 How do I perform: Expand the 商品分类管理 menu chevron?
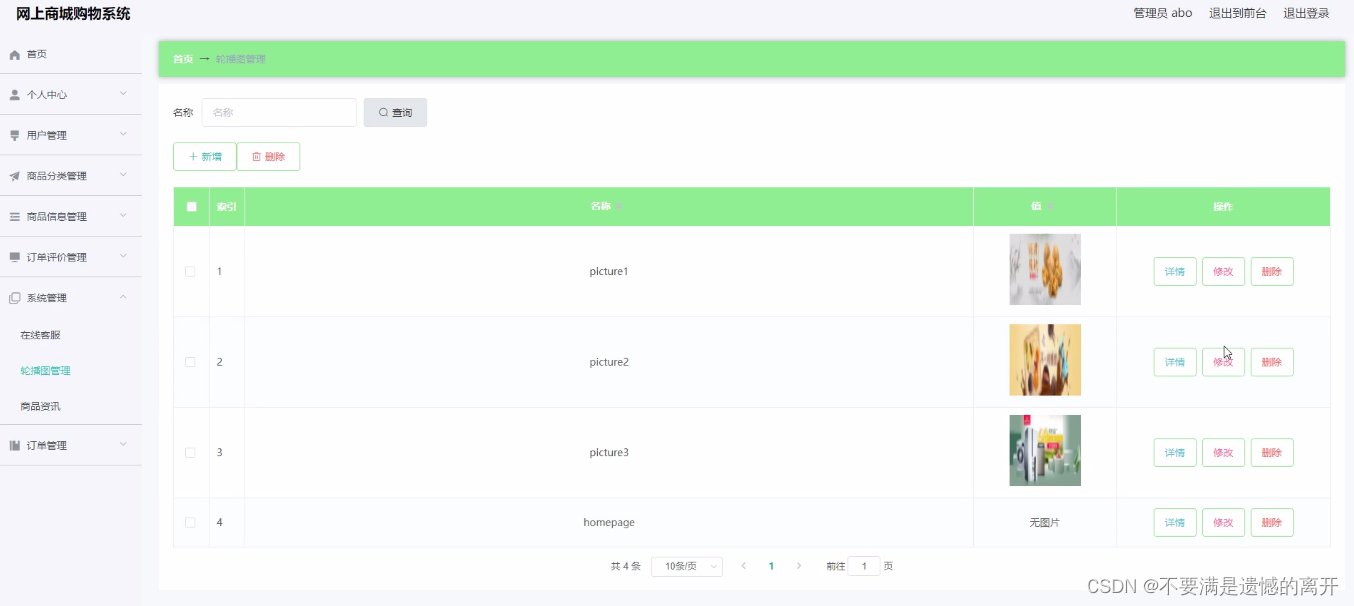pyautogui.click(x=123, y=175)
